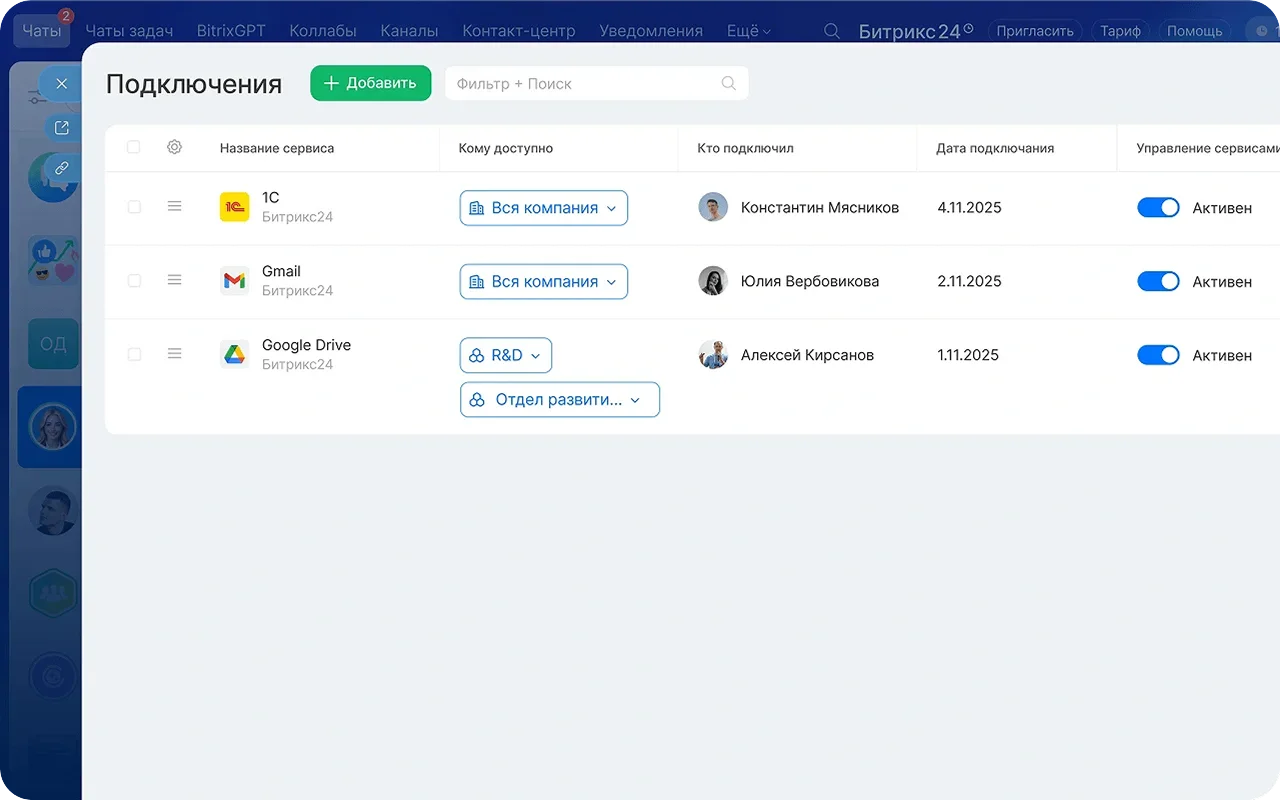Image resolution: width=1280 pixels, height=800 pixels.
Task: Click the drag handle in the Gmail row
Action: tap(174, 280)
